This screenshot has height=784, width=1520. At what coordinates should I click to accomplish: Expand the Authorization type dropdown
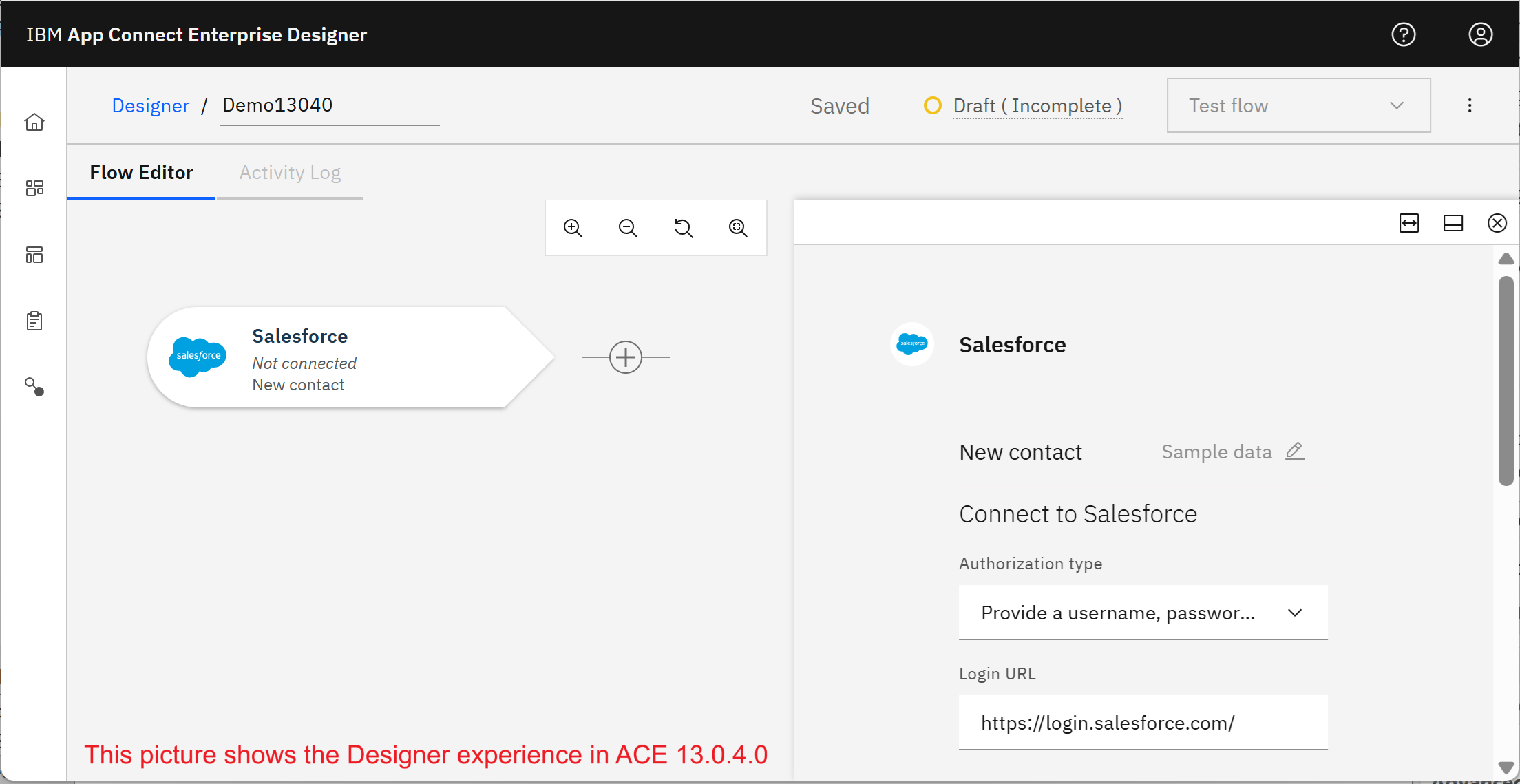pyautogui.click(x=1143, y=613)
